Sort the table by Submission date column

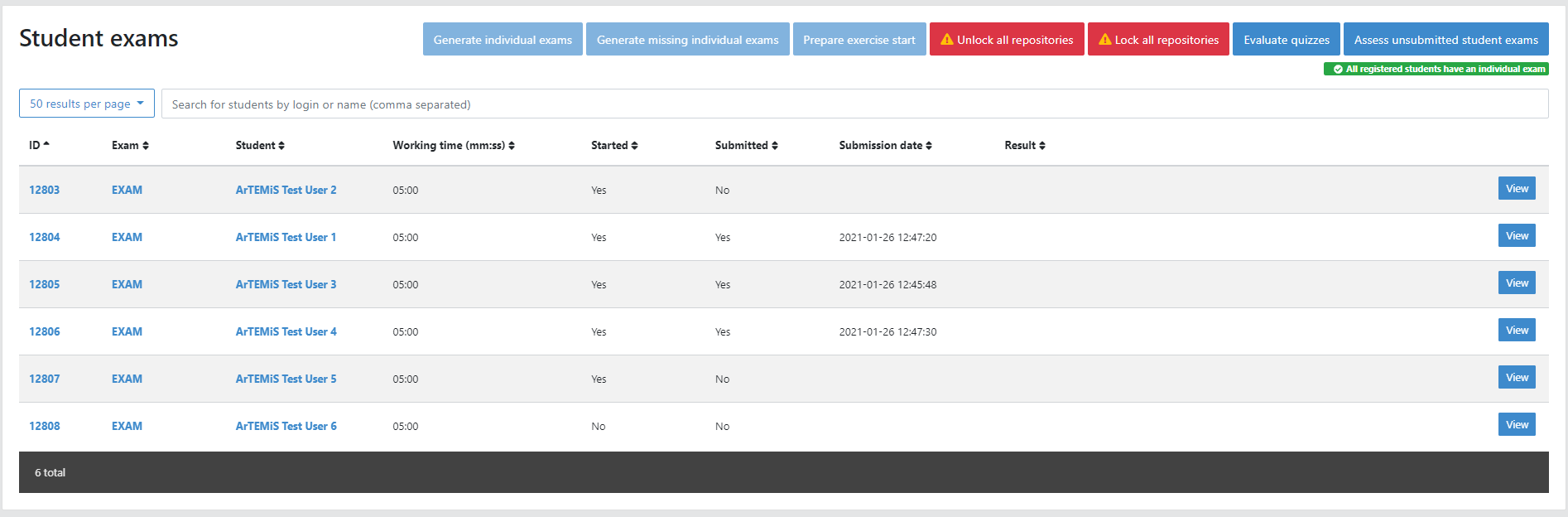[886, 145]
